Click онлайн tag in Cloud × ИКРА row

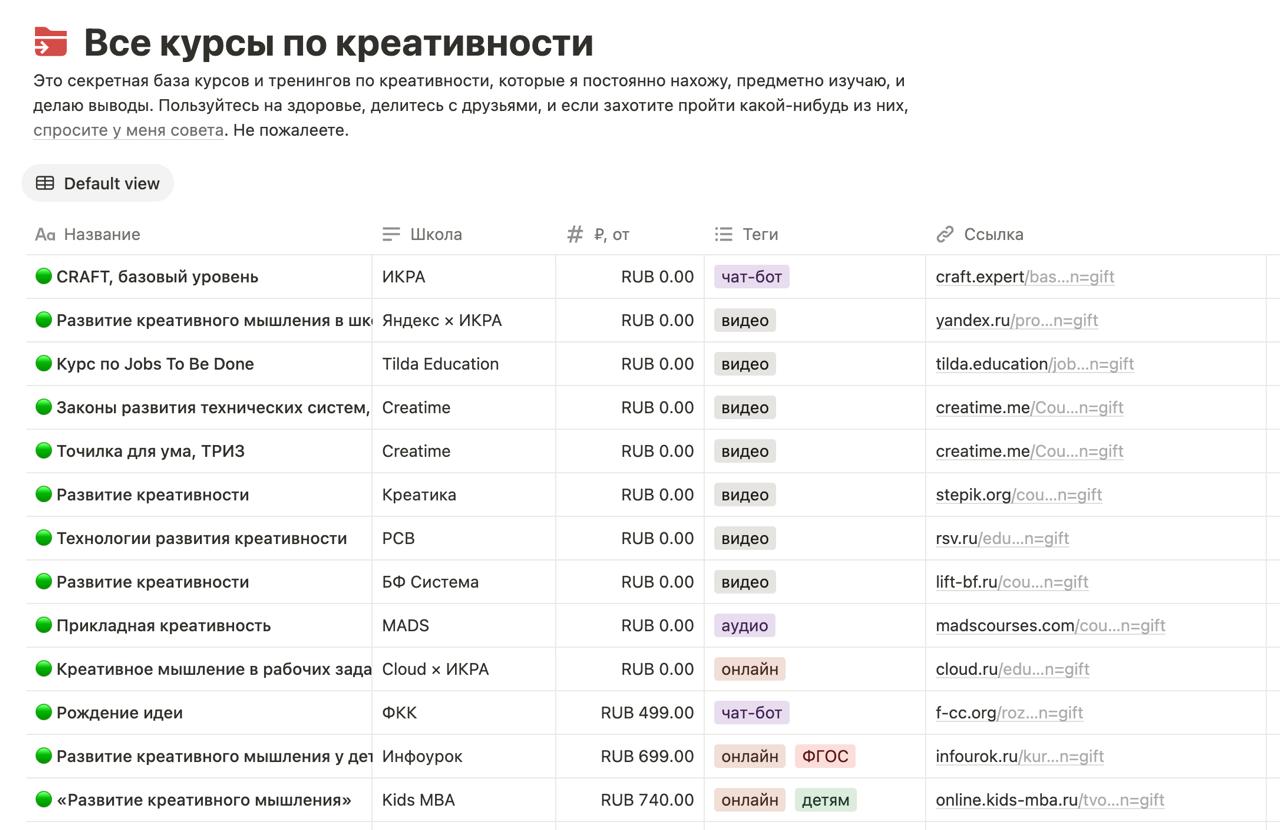750,669
